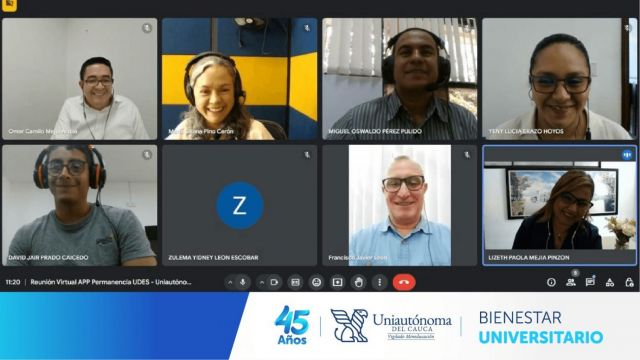Viewport: 640px width, 360px height.
Task: Expand video settings chevron beside camera
Action: (x=262, y=282)
